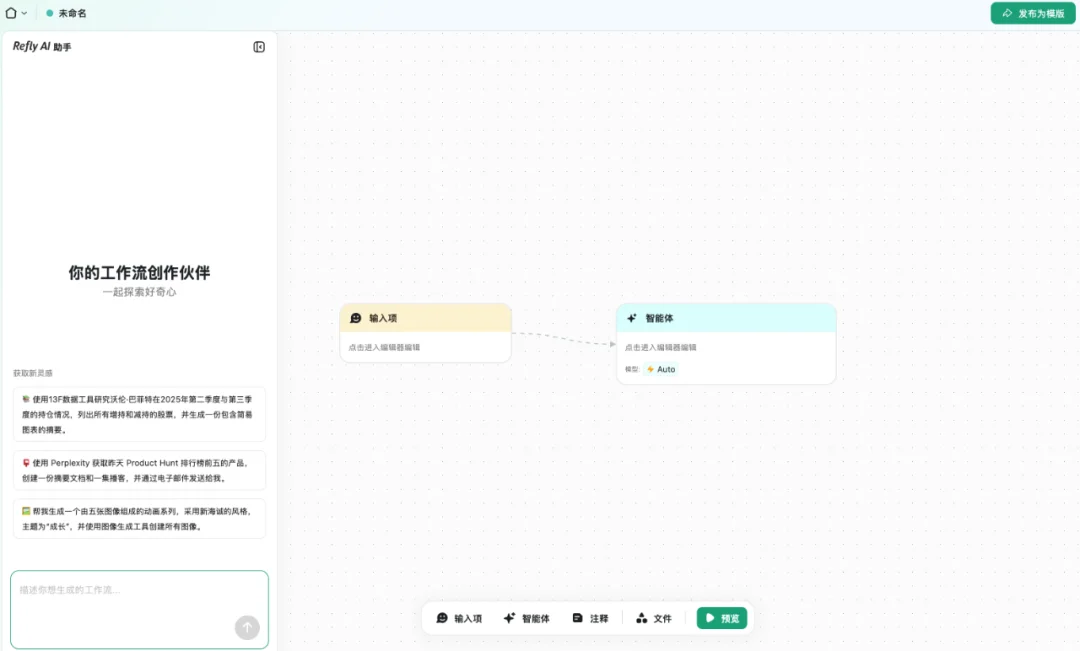Click the 发布为模版 button
The image size is (1080, 651).
1032,13
